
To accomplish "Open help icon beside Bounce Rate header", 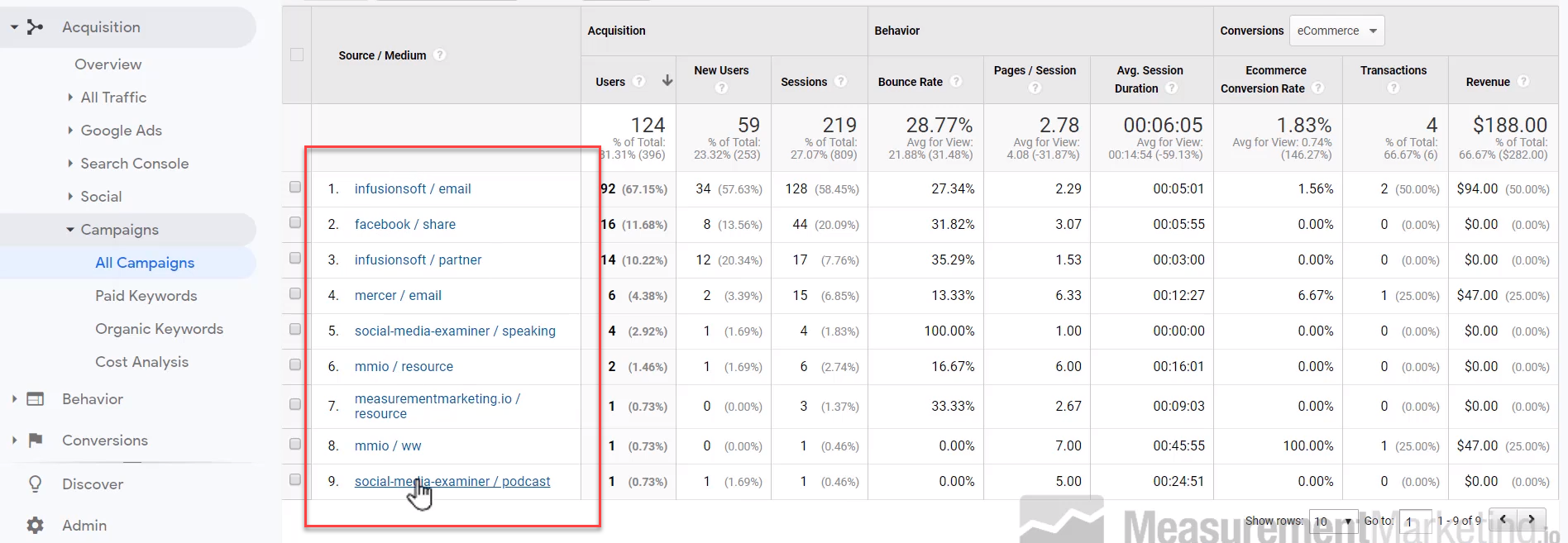I will coord(956,81).
